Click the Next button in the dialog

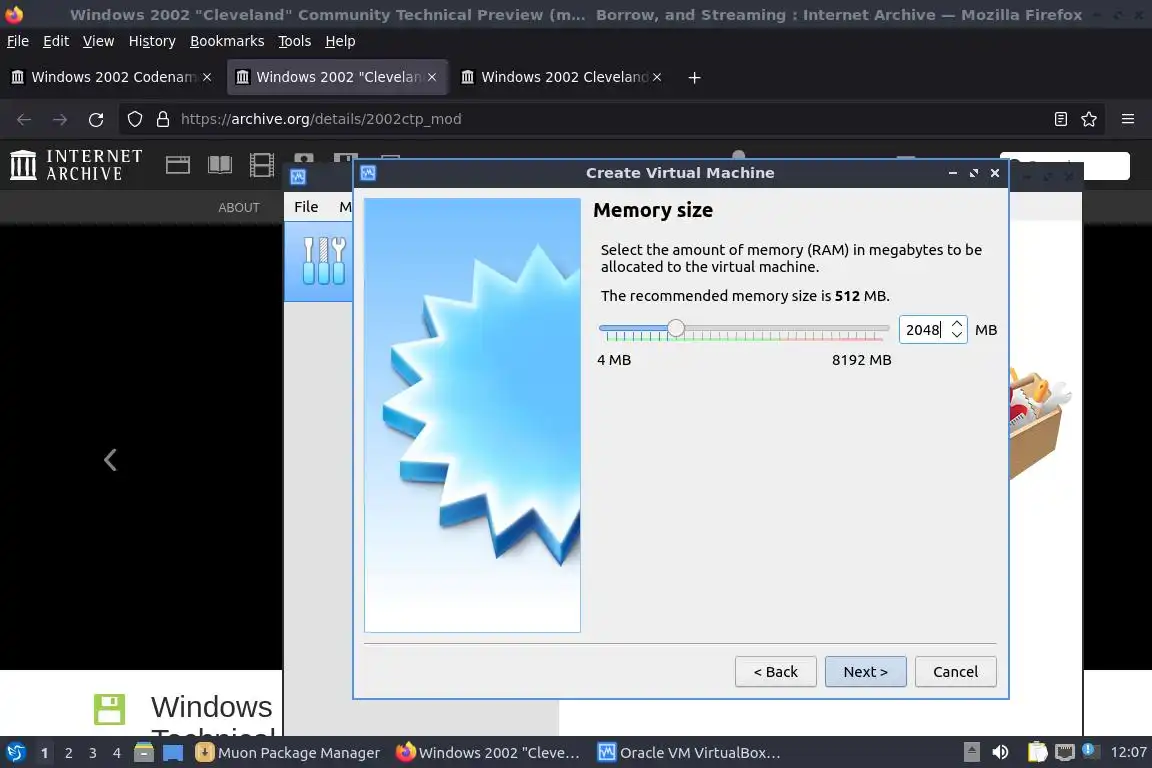pos(865,672)
